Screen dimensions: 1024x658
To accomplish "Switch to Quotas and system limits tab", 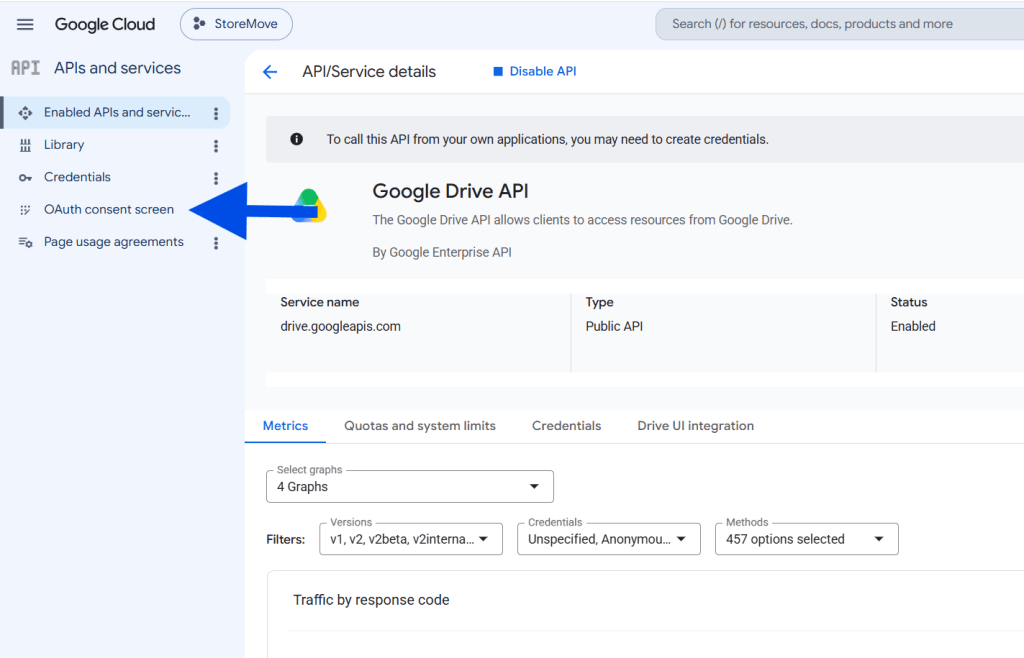I will pyautogui.click(x=420, y=426).
